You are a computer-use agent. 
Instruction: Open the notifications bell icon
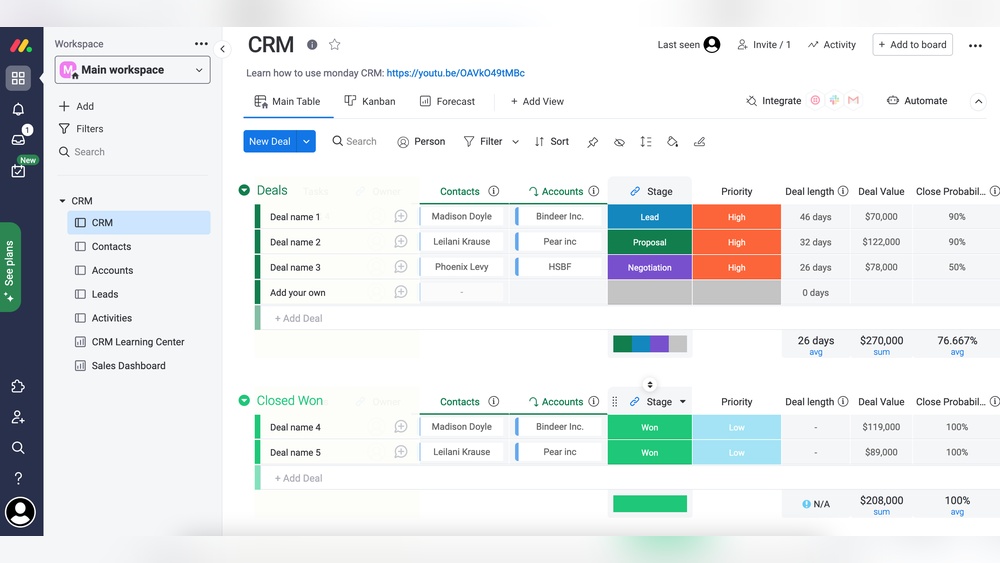[x=18, y=109]
